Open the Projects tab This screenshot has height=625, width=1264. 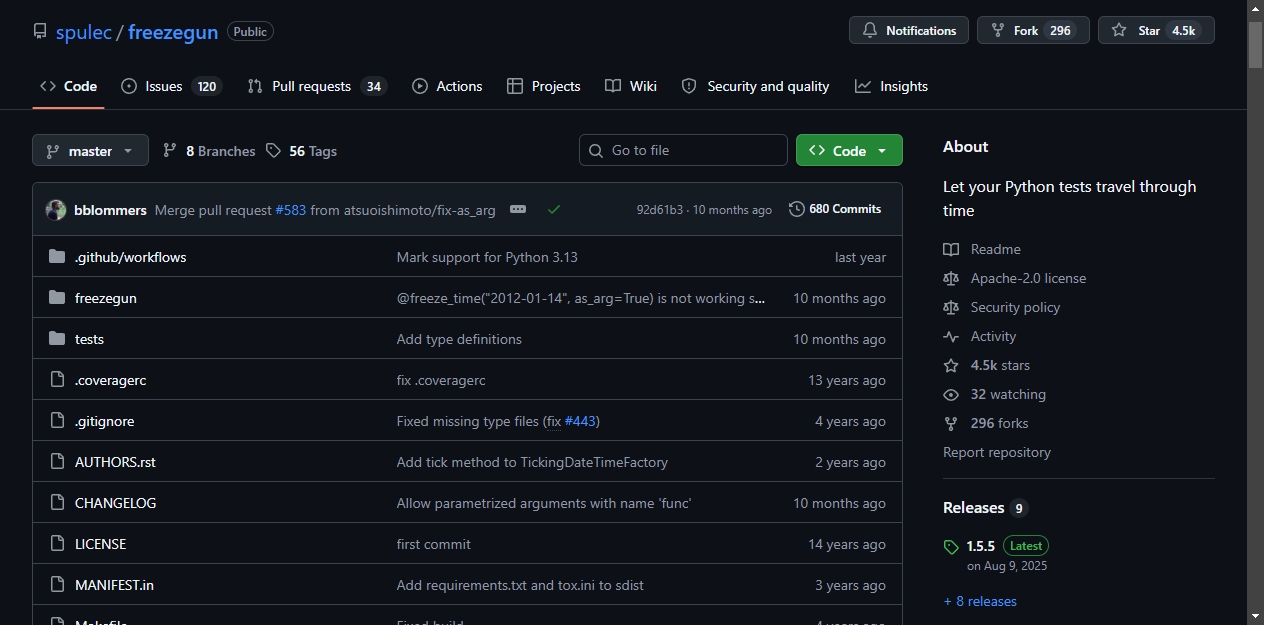click(543, 86)
